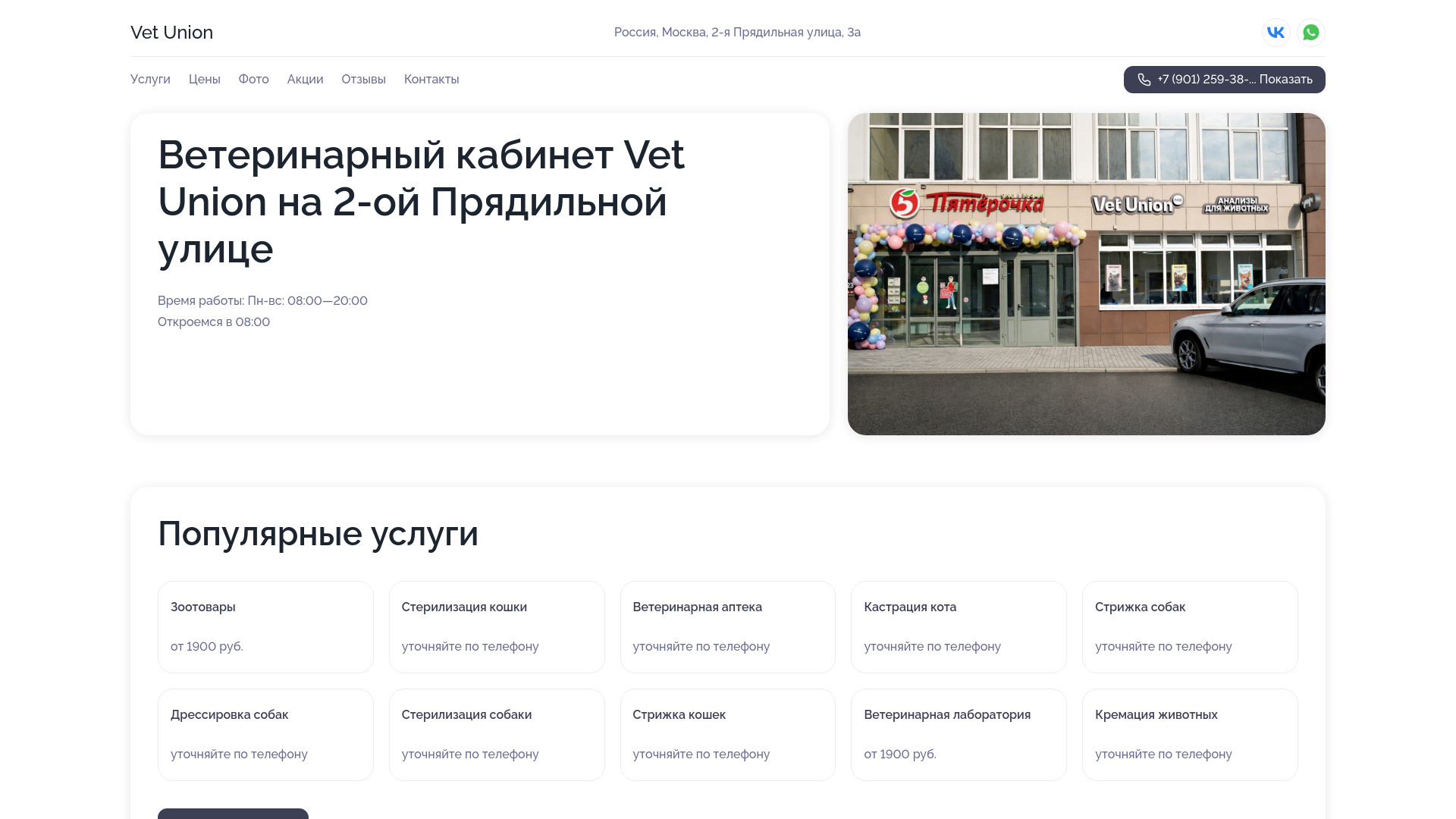The height and width of the screenshot is (819, 1456).
Task: Open the Акции menu item
Action: 305,80
